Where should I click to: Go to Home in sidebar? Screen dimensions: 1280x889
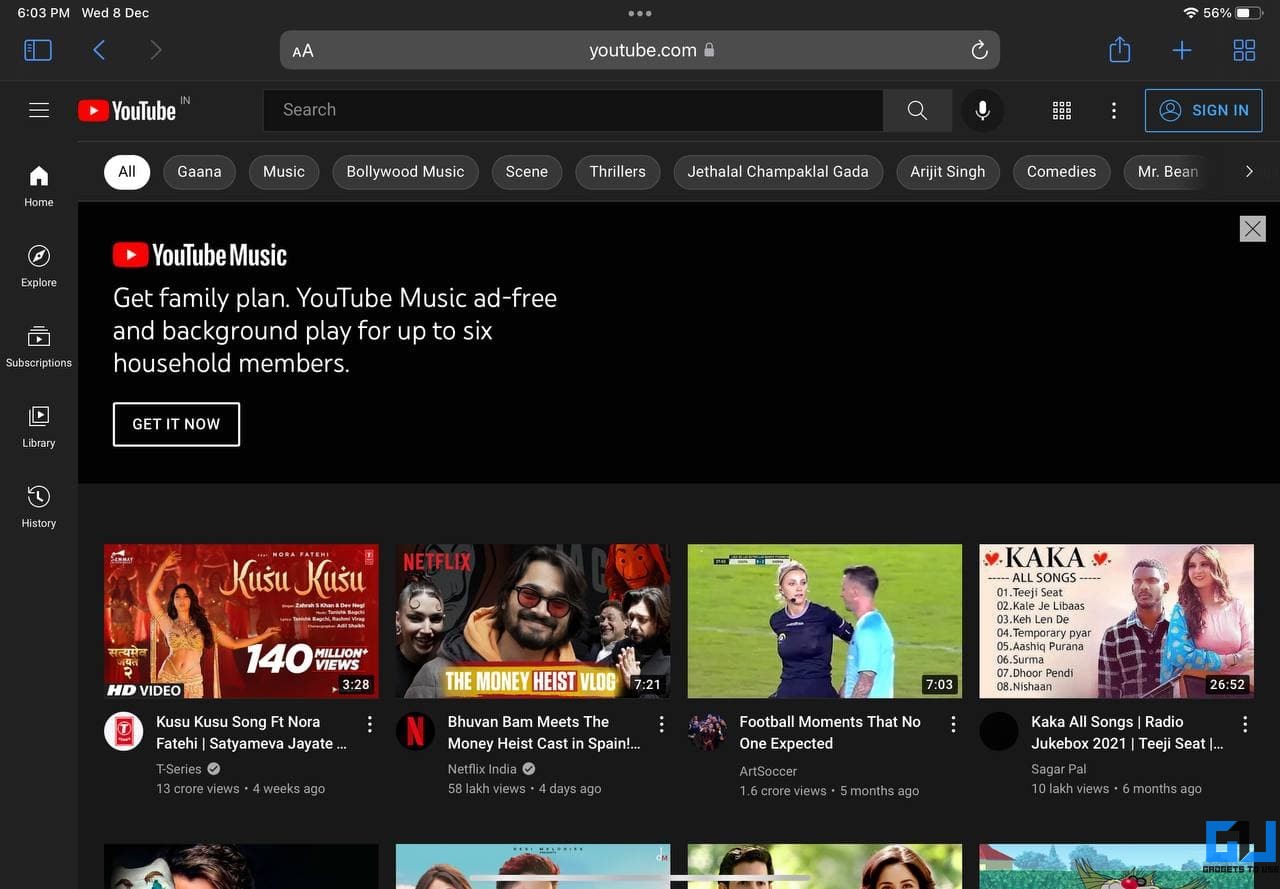[x=39, y=186]
